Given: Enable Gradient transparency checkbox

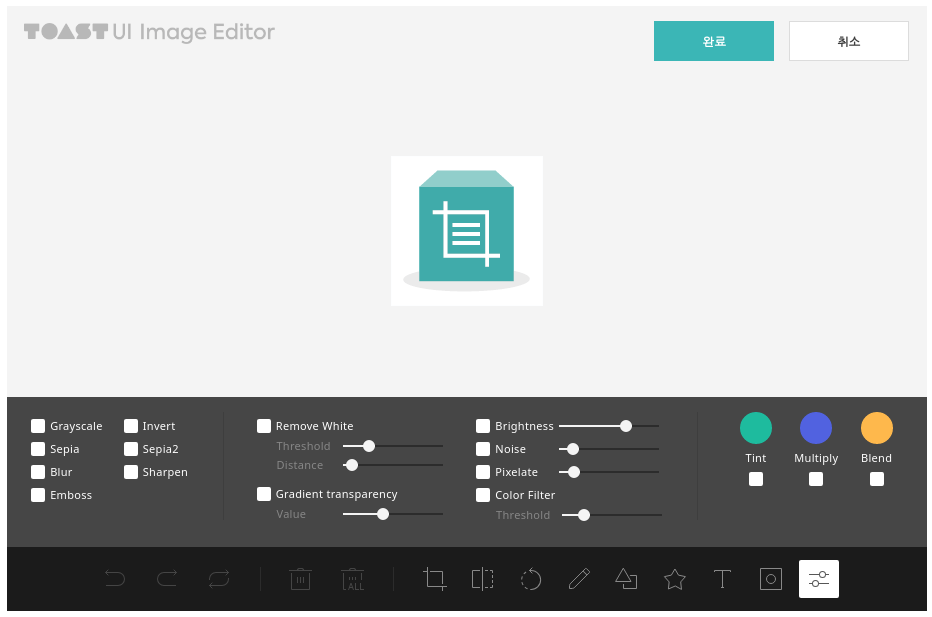Looking at the screenshot, I should (264, 494).
